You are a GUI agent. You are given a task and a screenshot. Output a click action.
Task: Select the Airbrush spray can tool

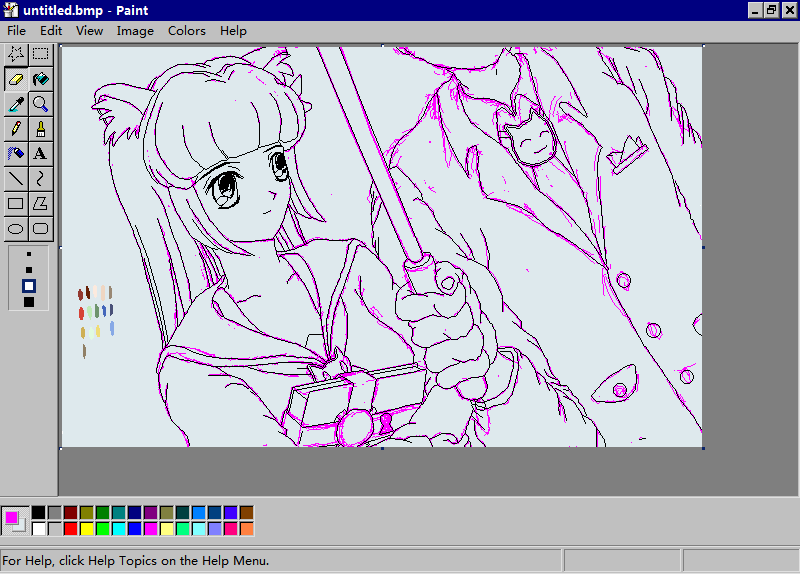[x=16, y=154]
